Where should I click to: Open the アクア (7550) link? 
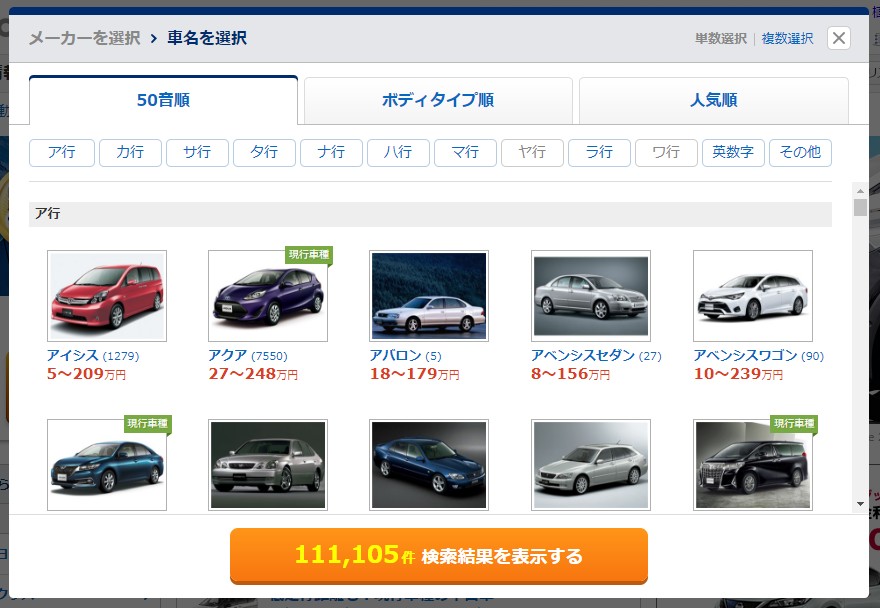click(248, 355)
